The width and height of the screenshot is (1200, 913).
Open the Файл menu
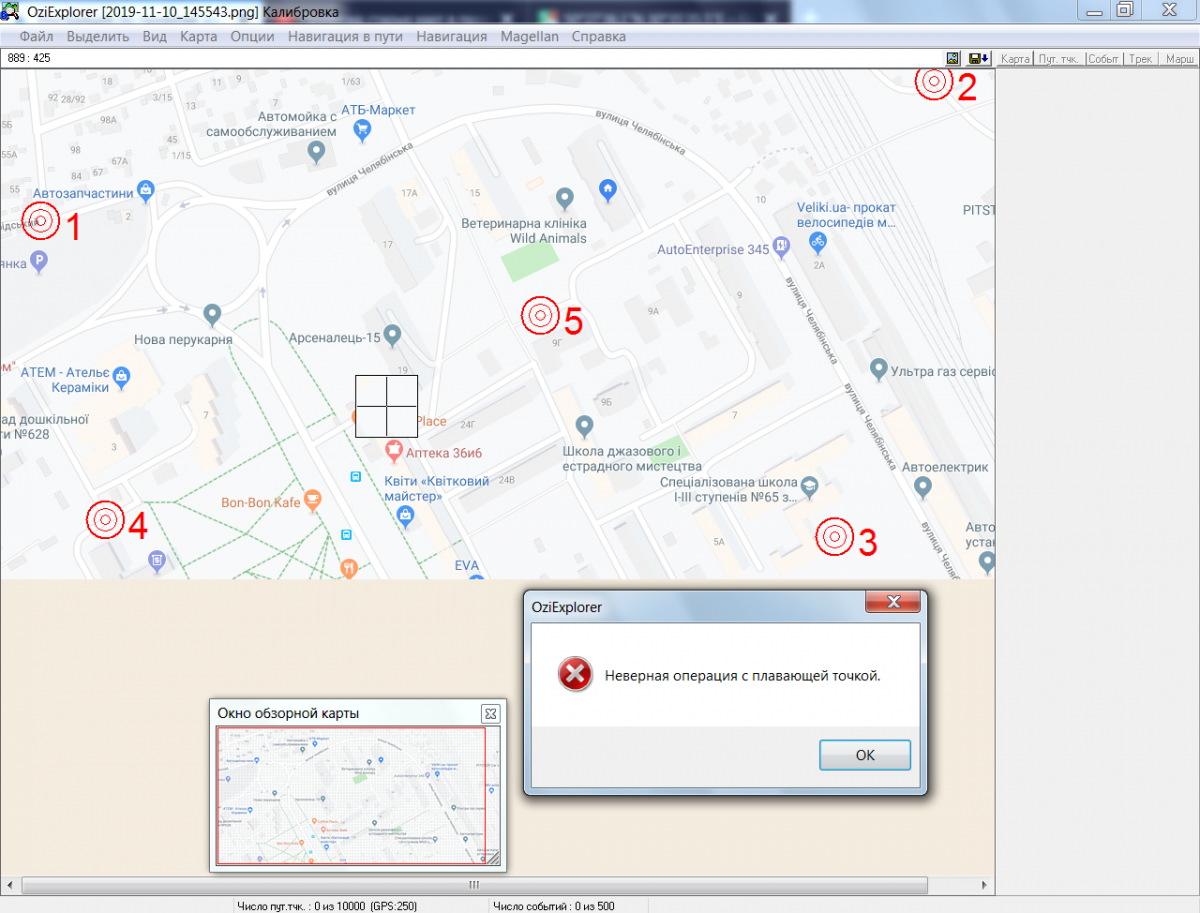(x=37, y=36)
